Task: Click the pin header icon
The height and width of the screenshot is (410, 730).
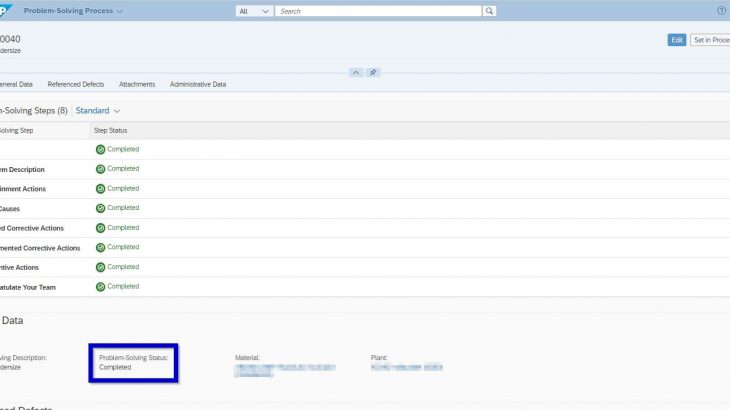Action: [x=373, y=73]
